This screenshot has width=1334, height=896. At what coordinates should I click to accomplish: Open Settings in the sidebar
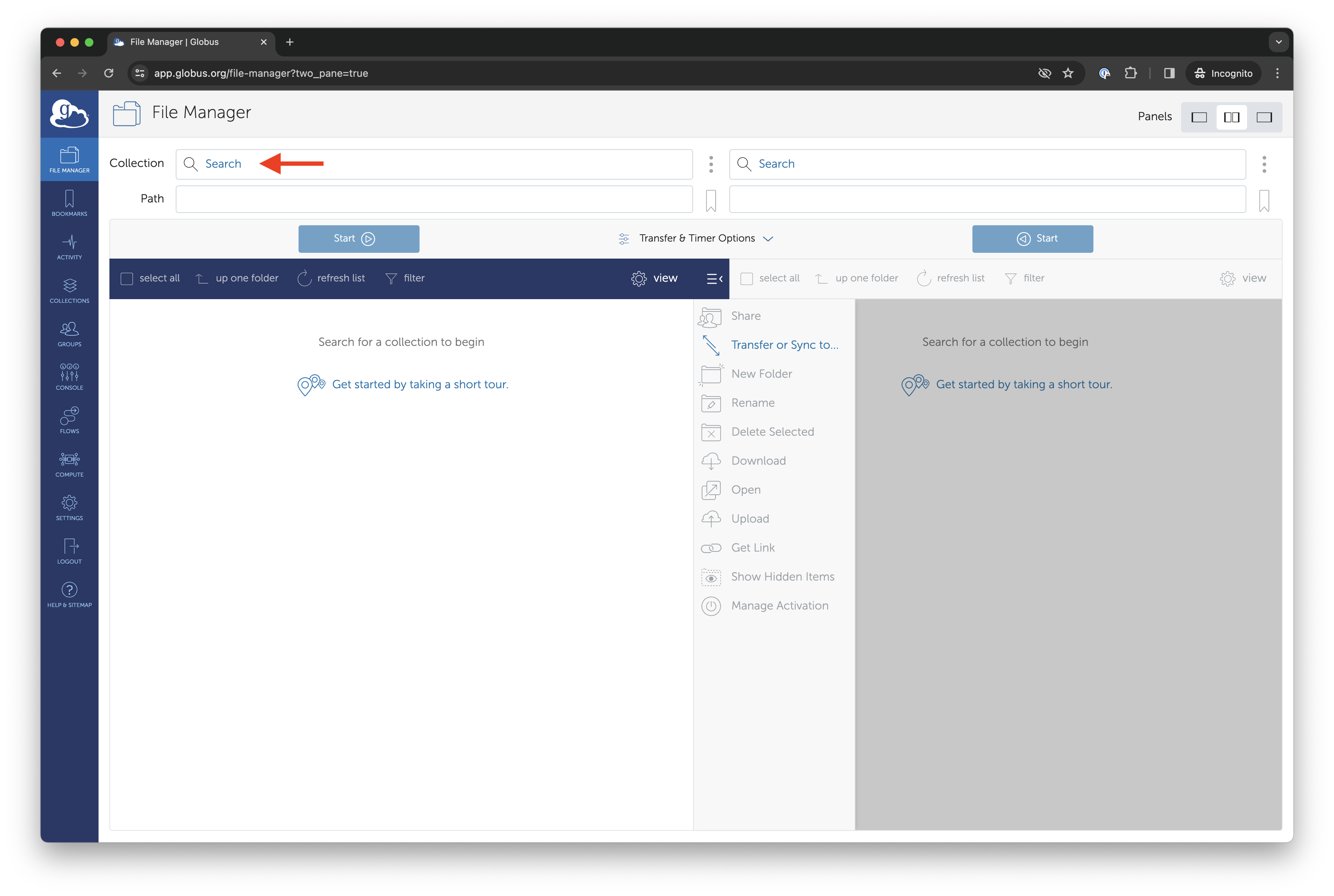[x=69, y=507]
